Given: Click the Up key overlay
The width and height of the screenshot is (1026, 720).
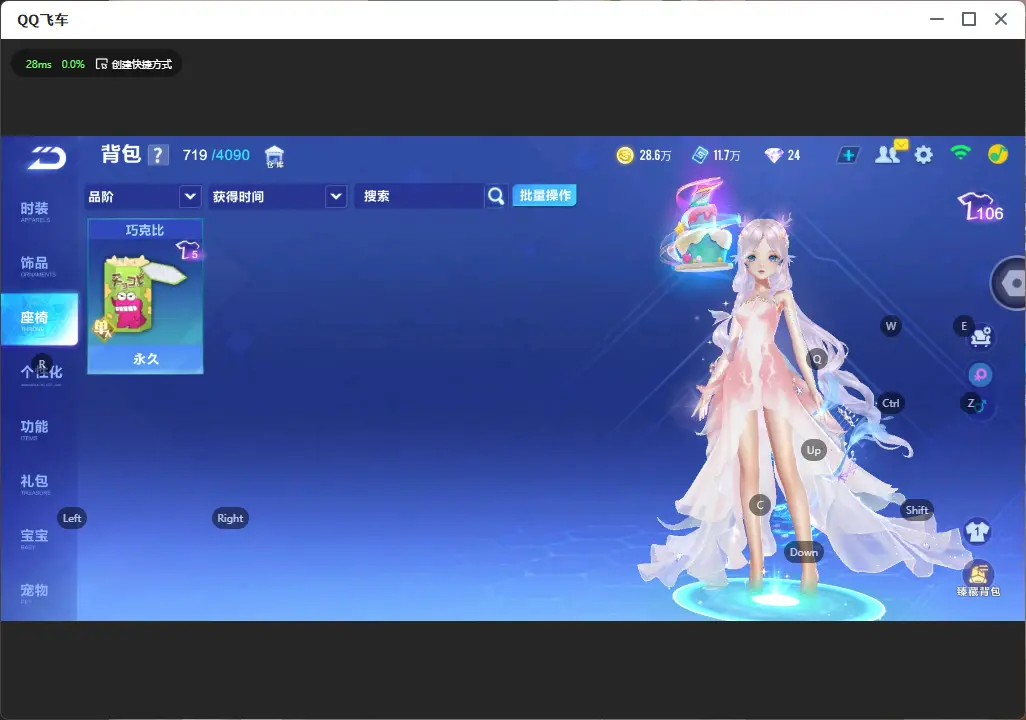Looking at the screenshot, I should [x=813, y=450].
